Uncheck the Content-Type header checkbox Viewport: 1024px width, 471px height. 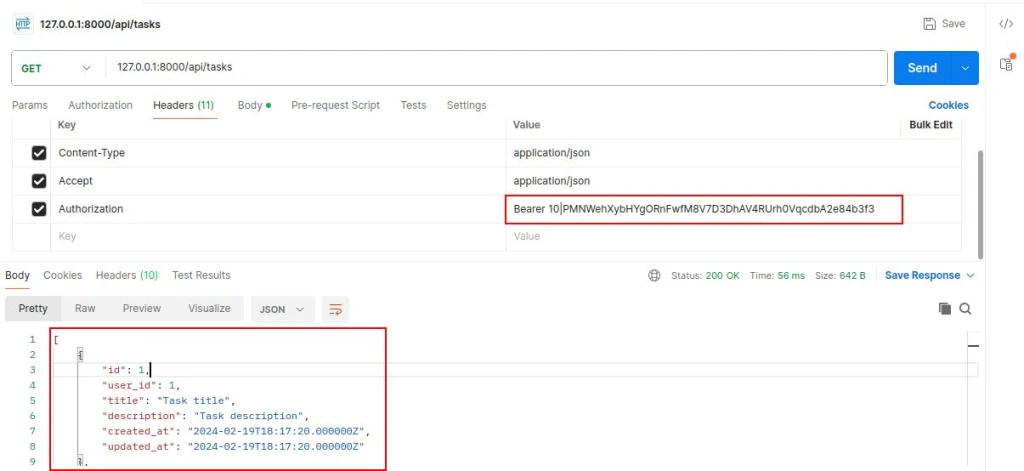[39, 153]
